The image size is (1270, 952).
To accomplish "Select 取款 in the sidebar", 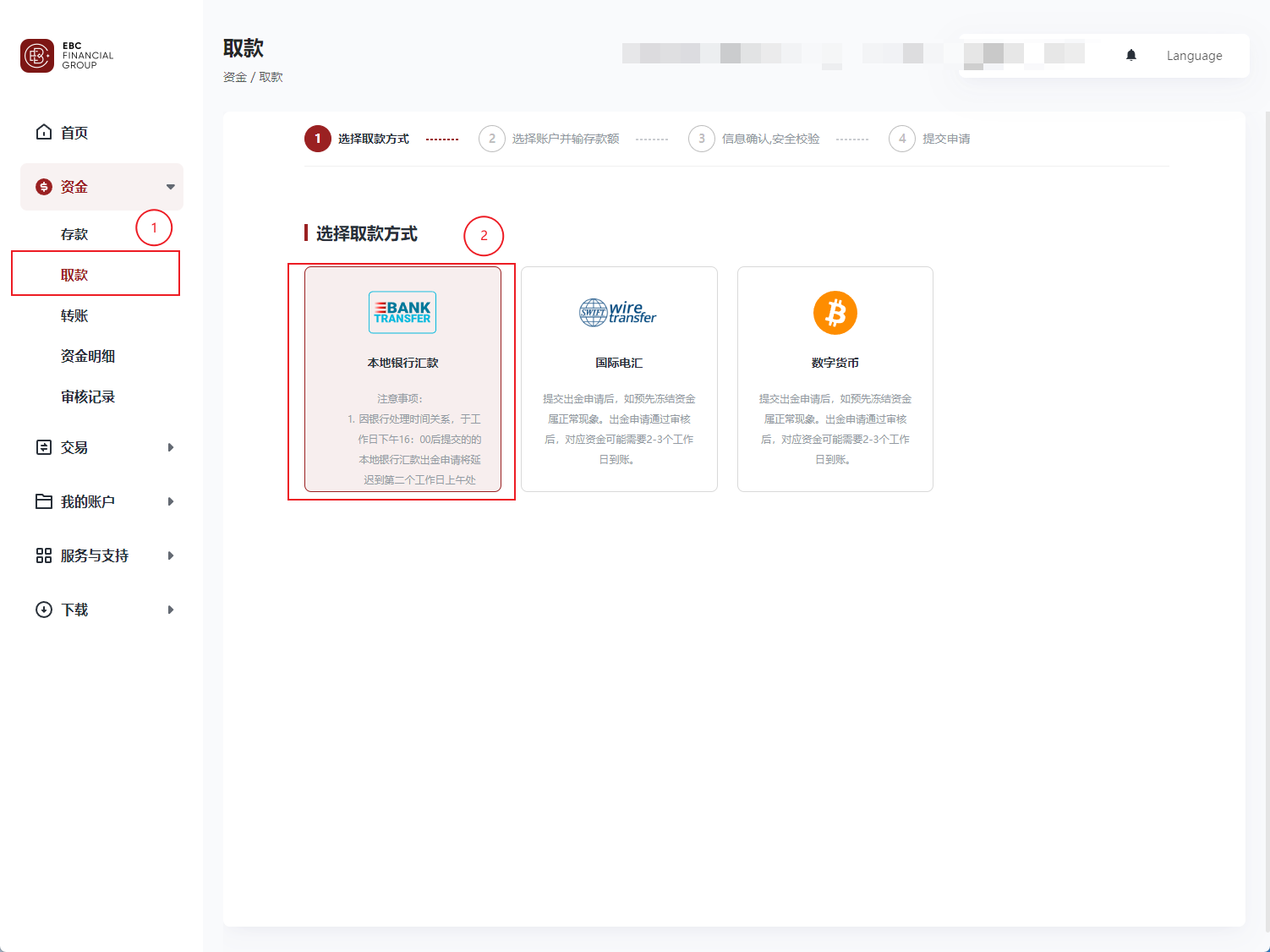I will pyautogui.click(x=74, y=275).
